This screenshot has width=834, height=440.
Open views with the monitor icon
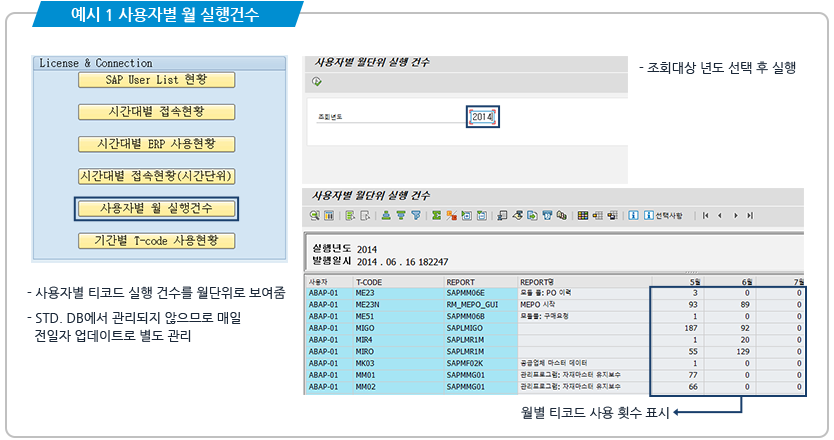[502, 215]
